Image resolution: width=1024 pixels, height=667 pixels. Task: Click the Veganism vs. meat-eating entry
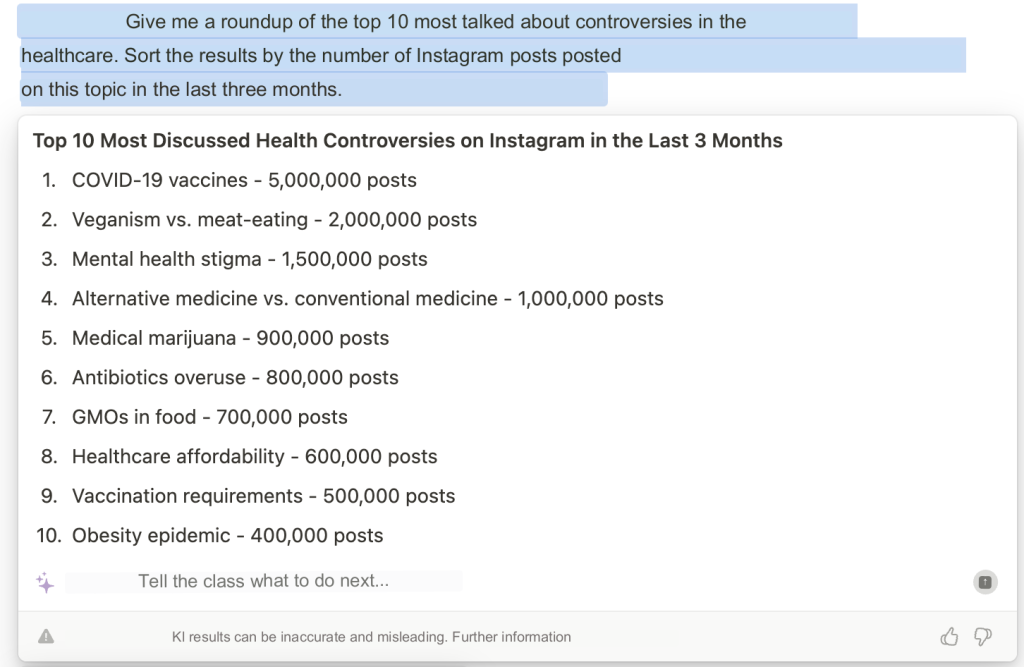coord(274,220)
